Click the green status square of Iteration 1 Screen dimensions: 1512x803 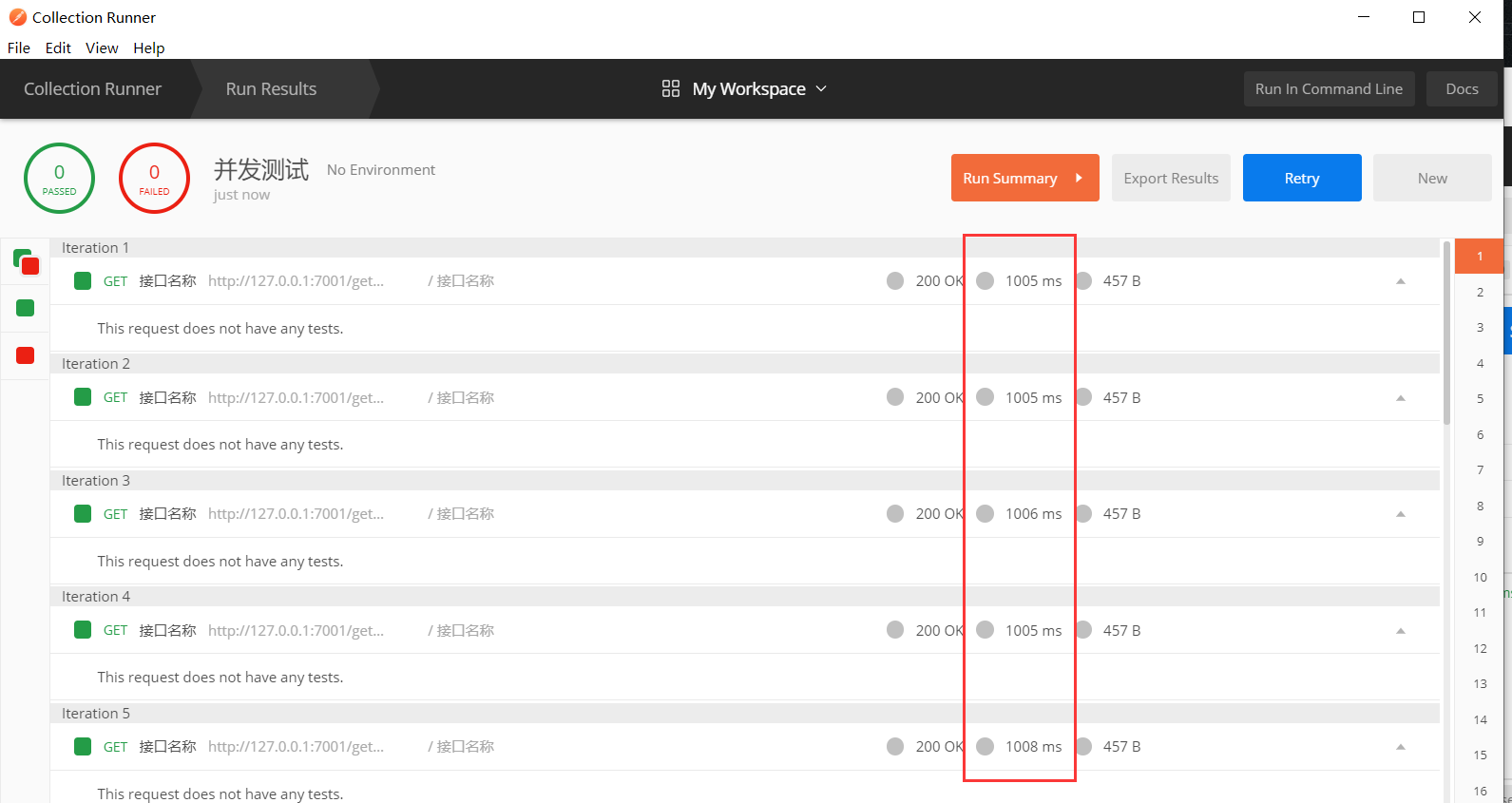pyautogui.click(x=83, y=280)
